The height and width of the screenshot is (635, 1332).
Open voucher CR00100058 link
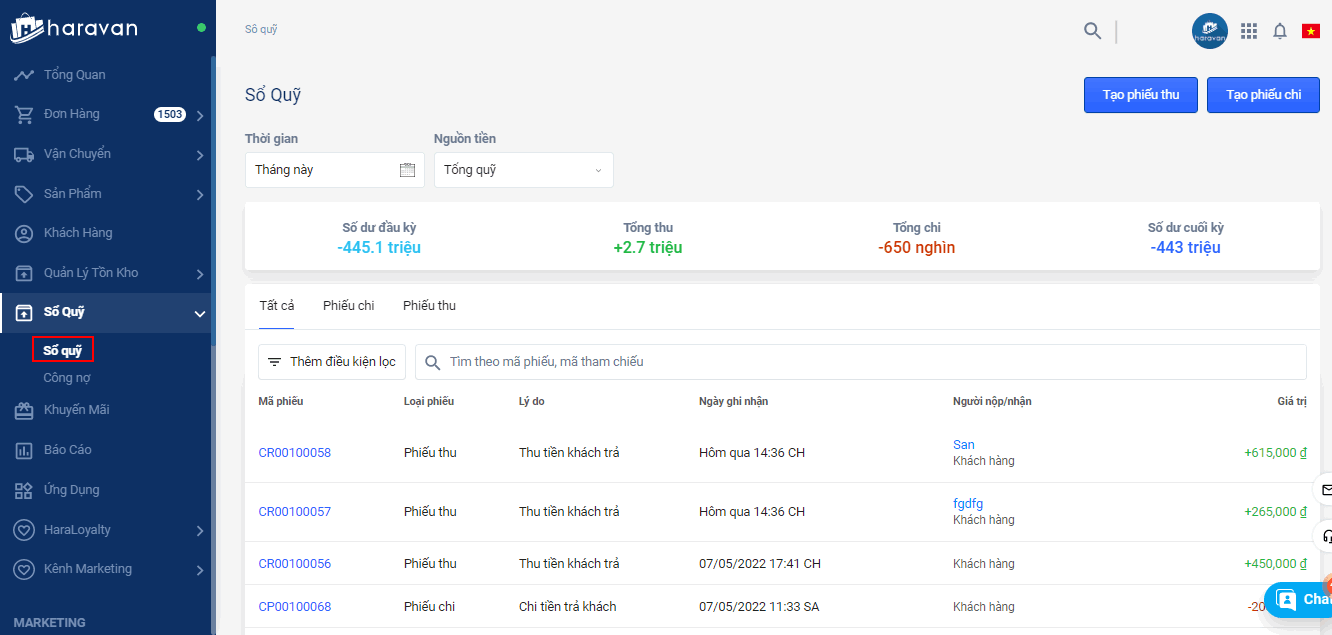294,453
